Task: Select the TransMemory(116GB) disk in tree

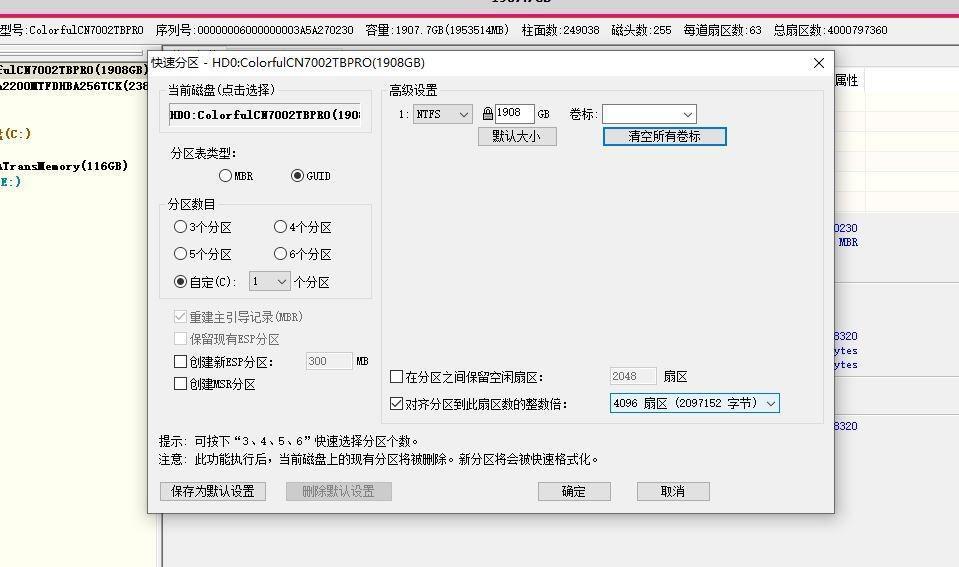Action: click(64, 166)
